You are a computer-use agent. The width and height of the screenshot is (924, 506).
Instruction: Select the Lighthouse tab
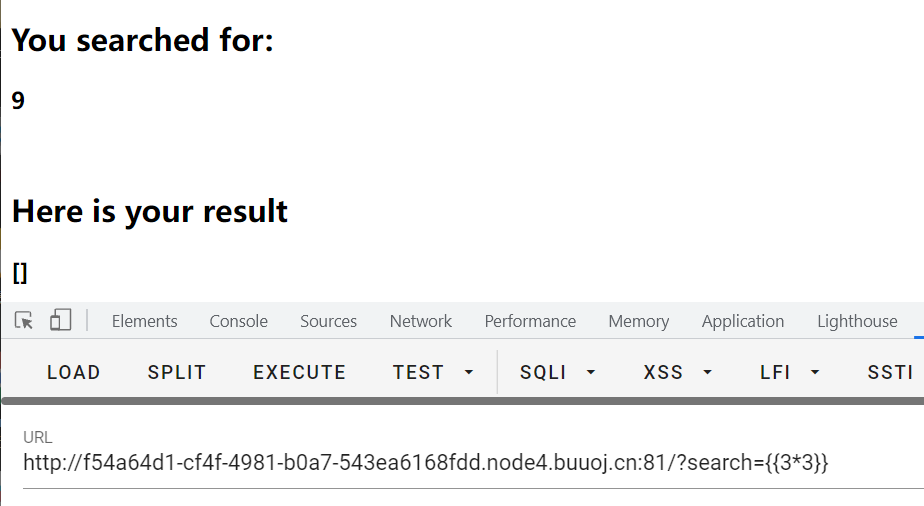[857, 321]
